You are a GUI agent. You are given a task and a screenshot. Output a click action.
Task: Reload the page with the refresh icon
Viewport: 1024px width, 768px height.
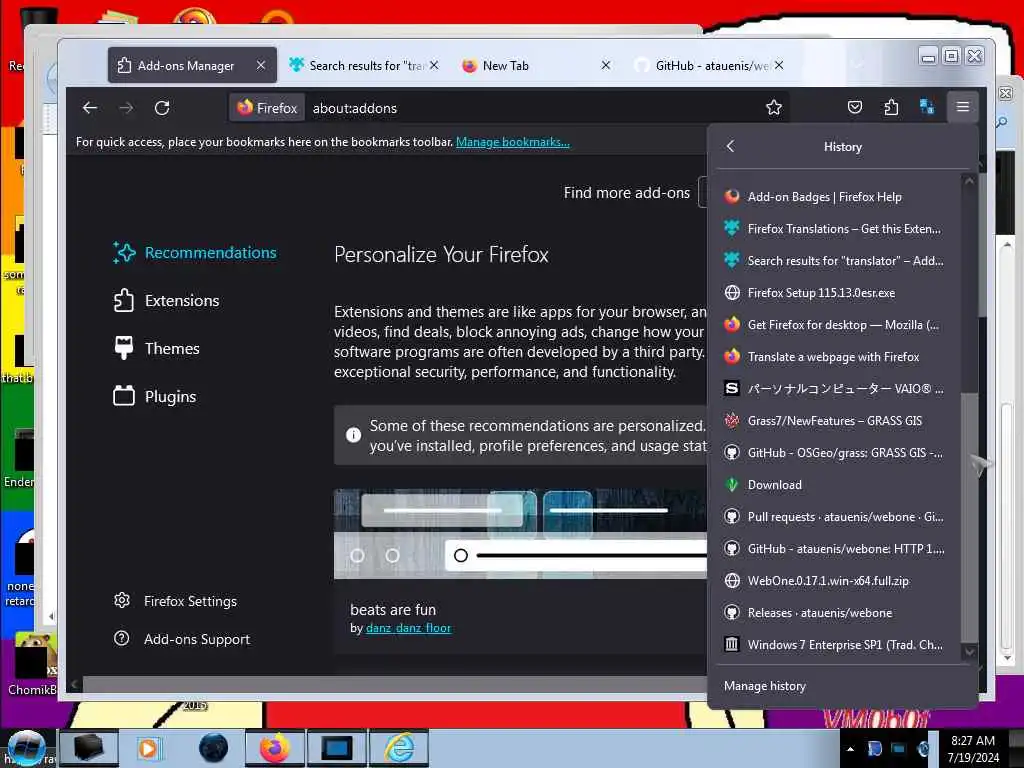coord(162,108)
